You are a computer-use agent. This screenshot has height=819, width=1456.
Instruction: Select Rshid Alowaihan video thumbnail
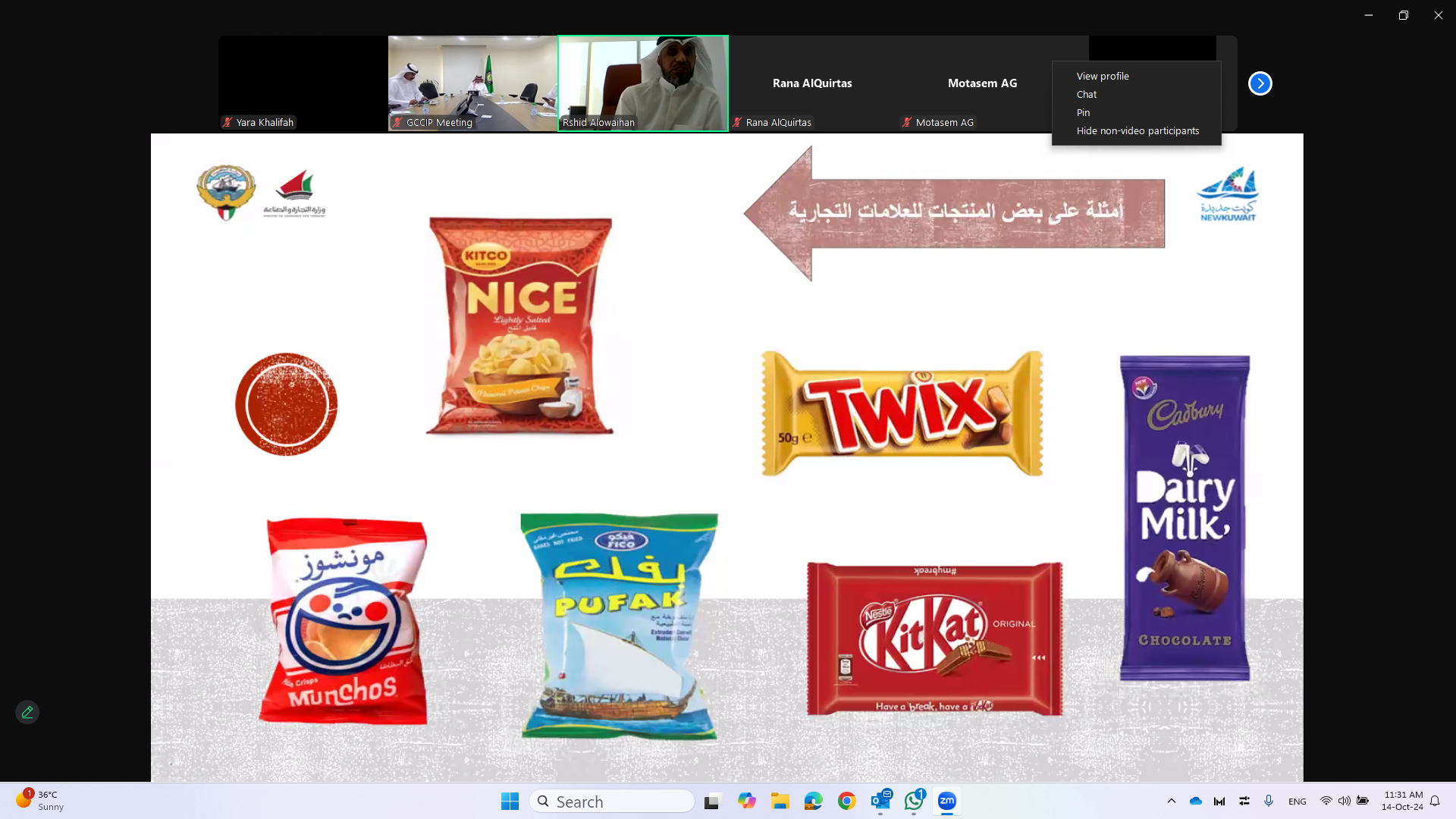(643, 83)
